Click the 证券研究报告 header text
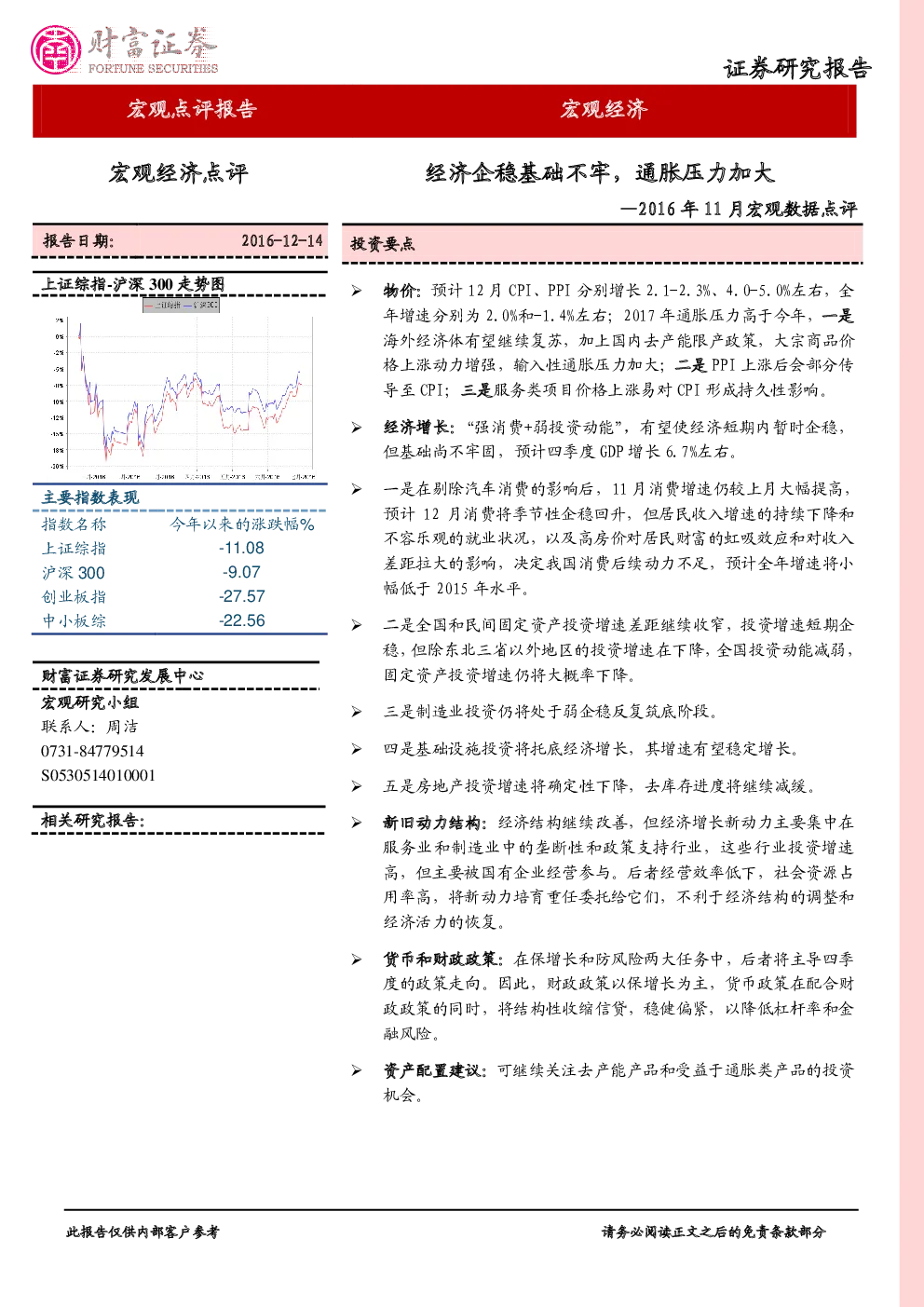The image size is (924, 1307). (797, 68)
